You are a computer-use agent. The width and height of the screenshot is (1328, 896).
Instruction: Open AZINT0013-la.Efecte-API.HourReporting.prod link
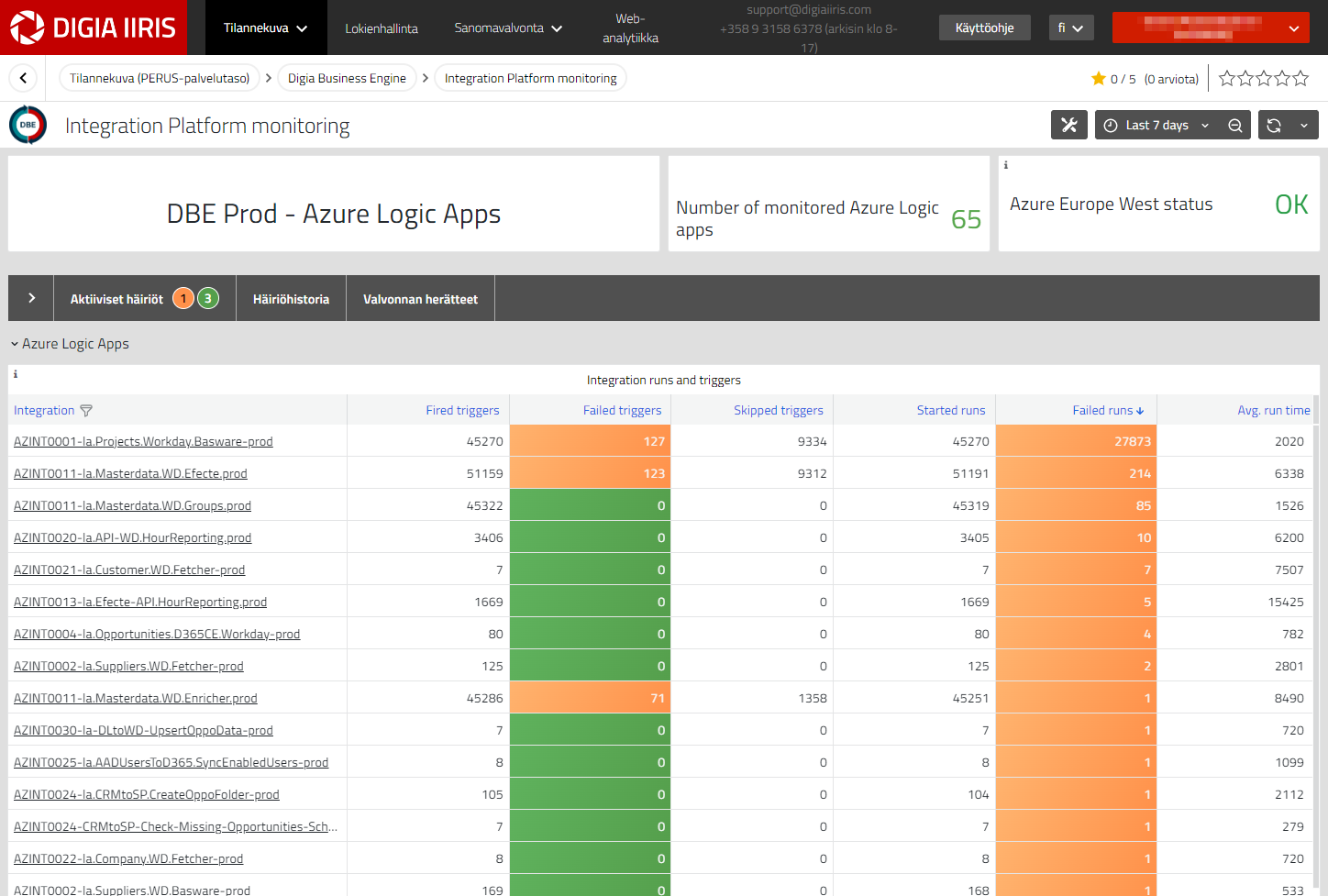point(140,602)
